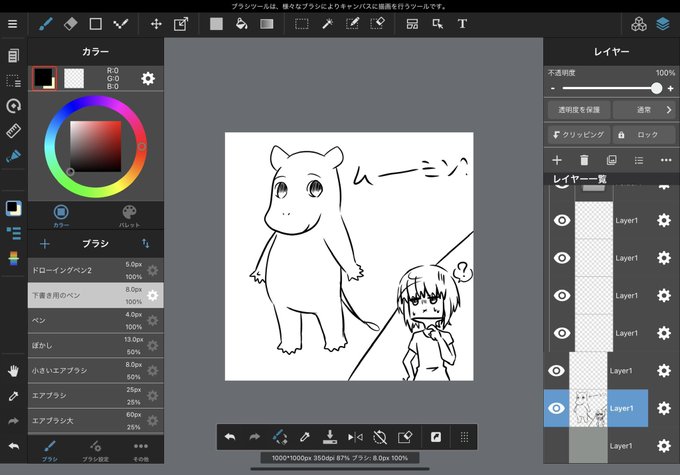Decrease opacity with minus button
This screenshot has height=475, width=680.
(x=552, y=88)
